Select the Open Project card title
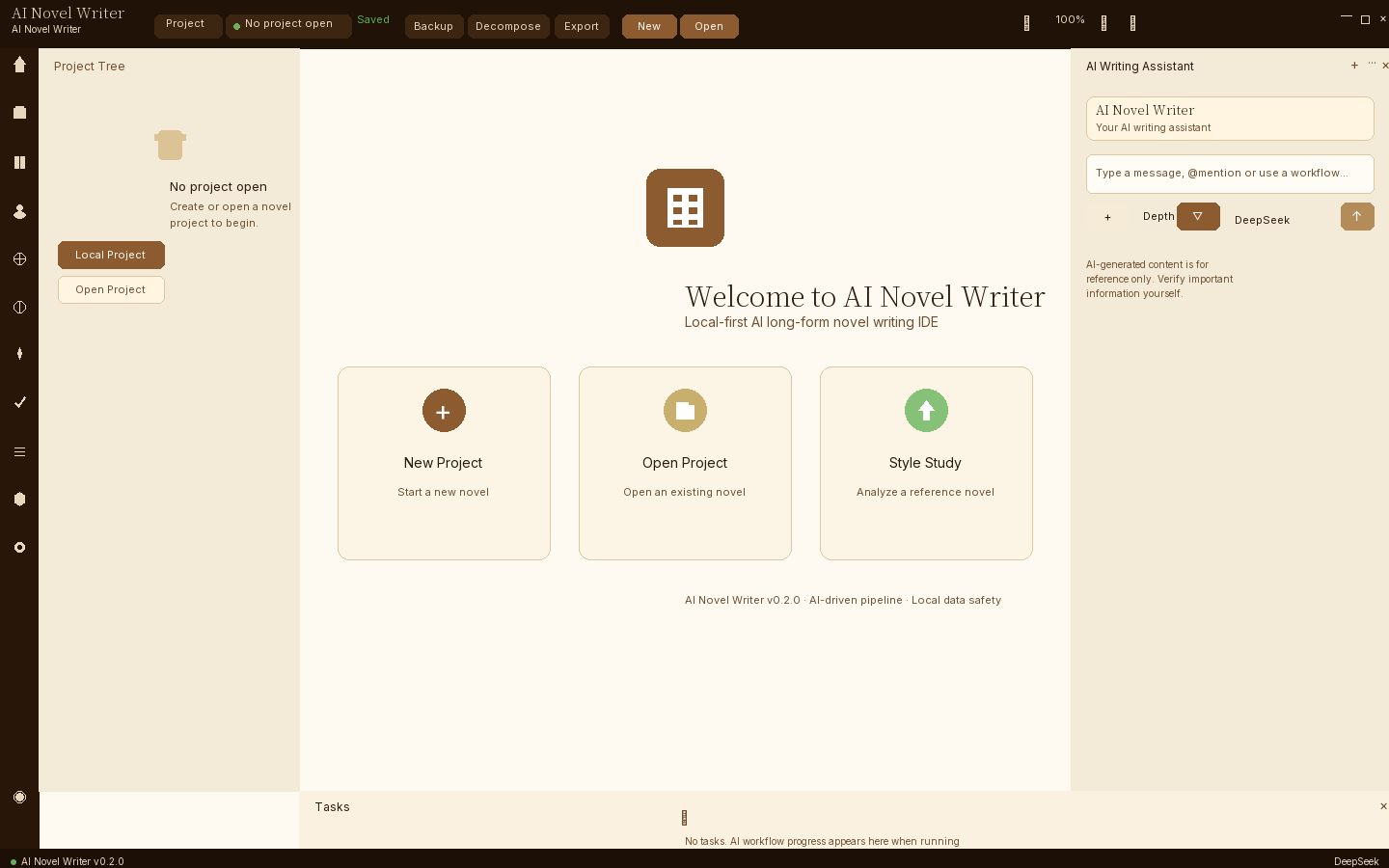 click(685, 463)
